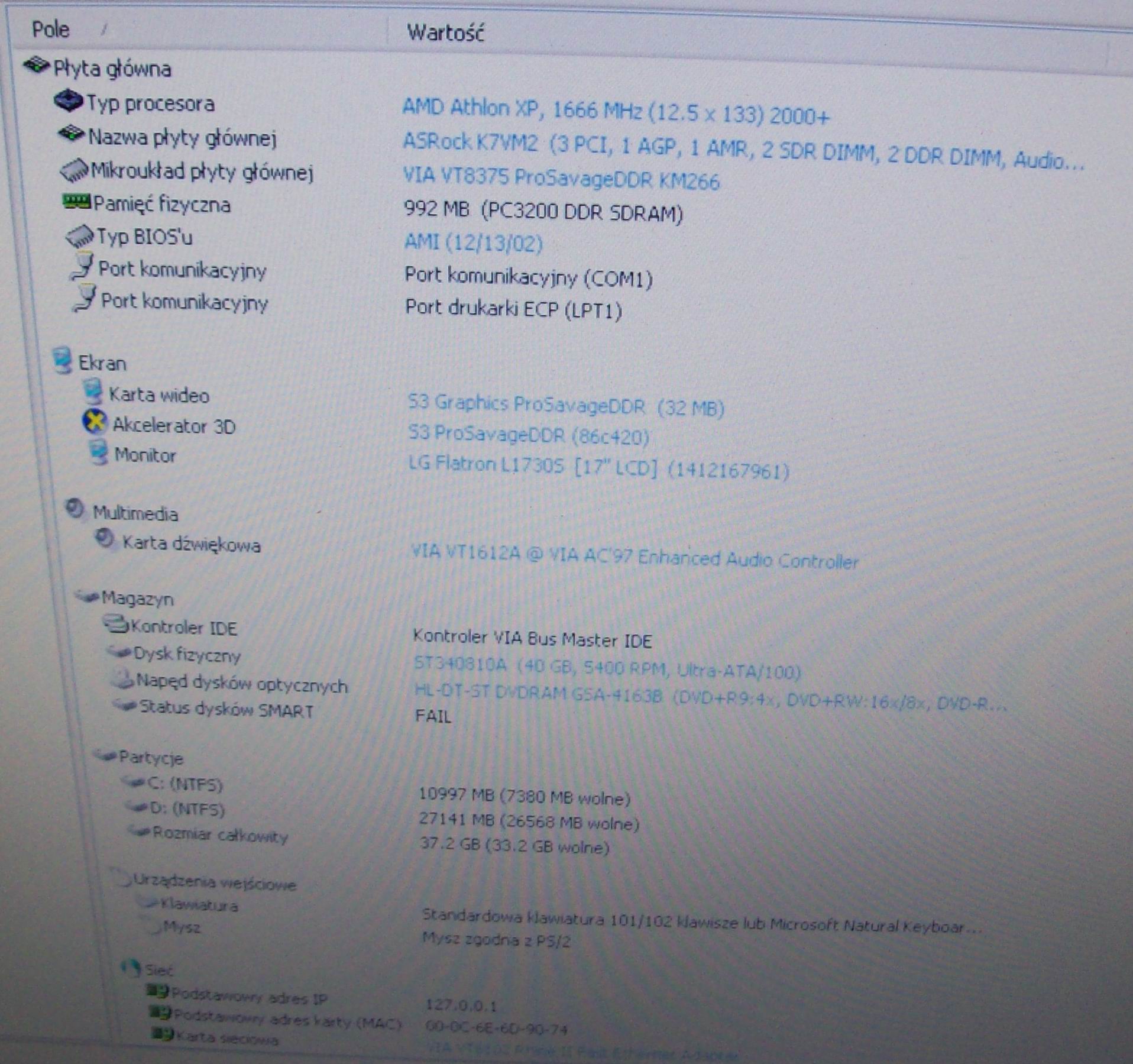Open the AMD Athlon XP processor link

click(x=616, y=111)
